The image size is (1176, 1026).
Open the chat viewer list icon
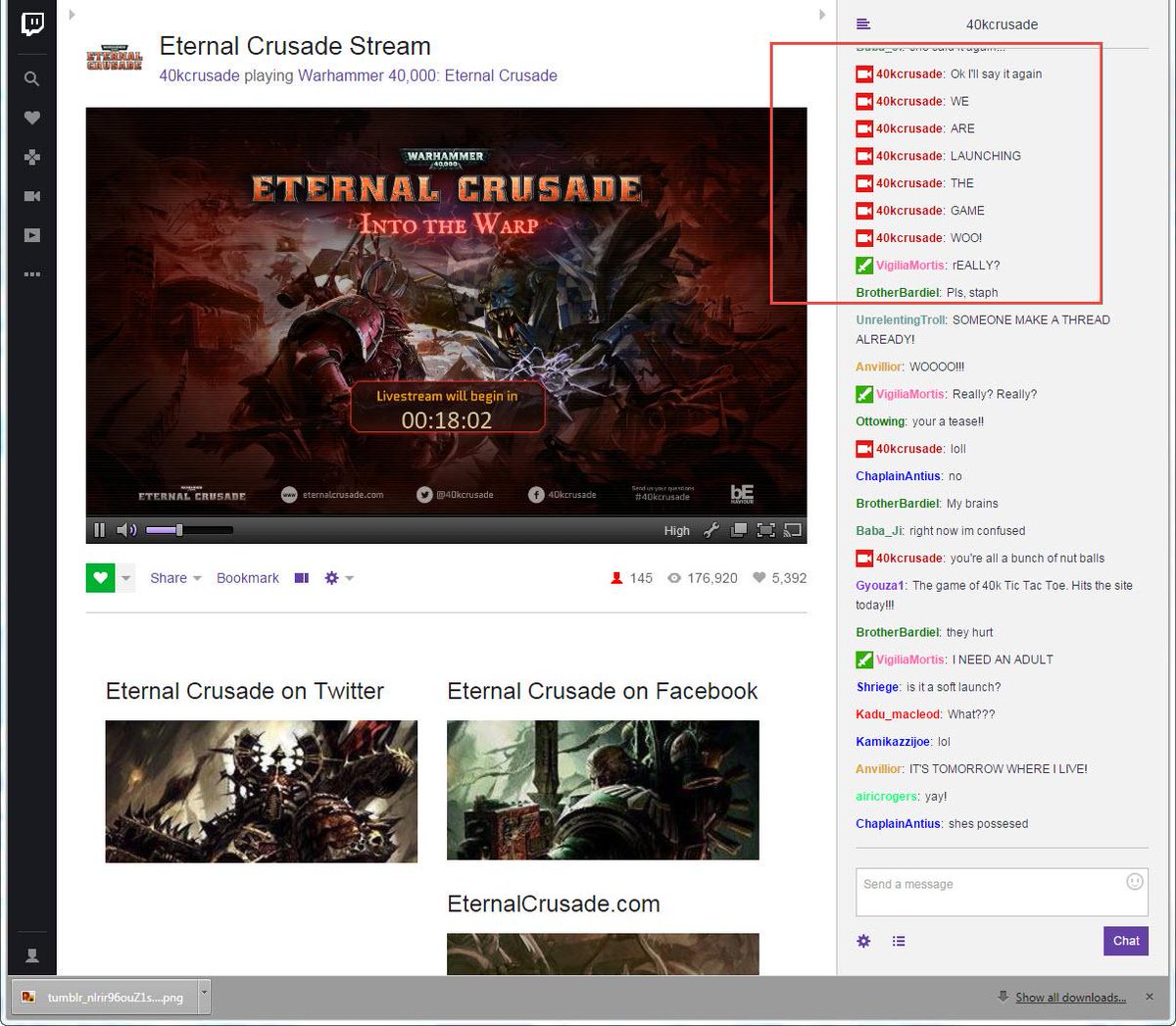[x=899, y=941]
